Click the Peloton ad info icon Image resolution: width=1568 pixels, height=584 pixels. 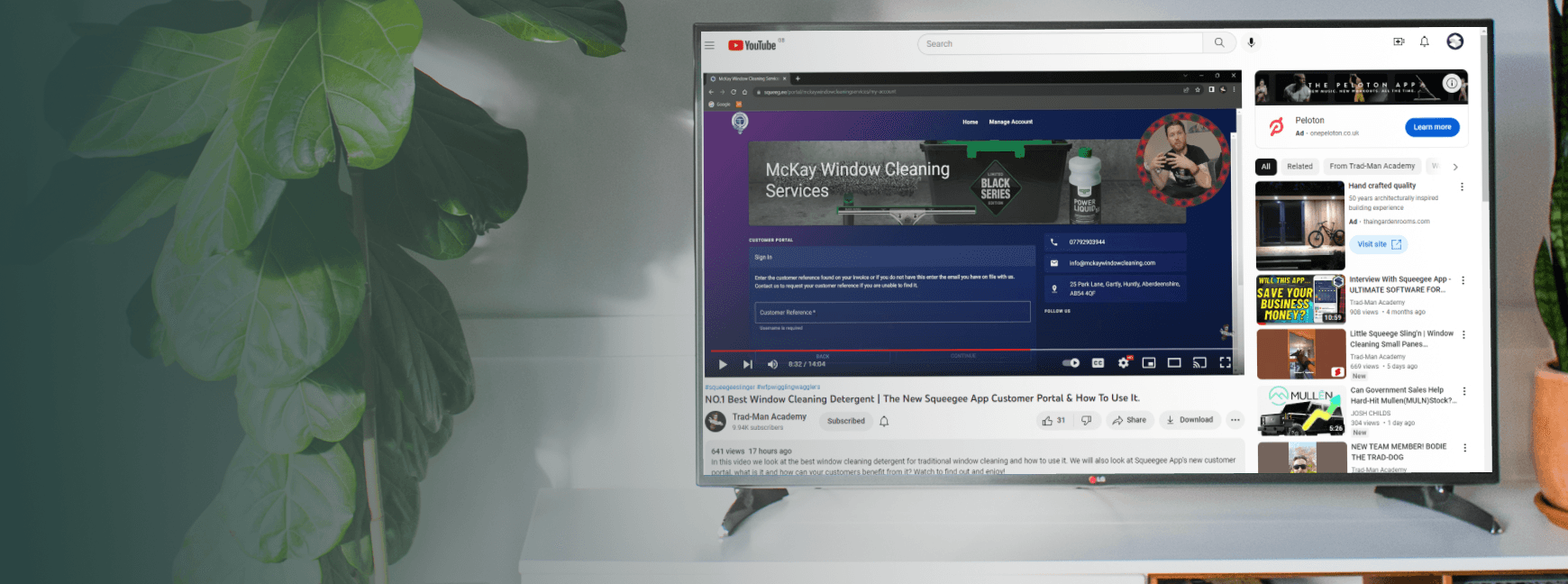click(1452, 83)
